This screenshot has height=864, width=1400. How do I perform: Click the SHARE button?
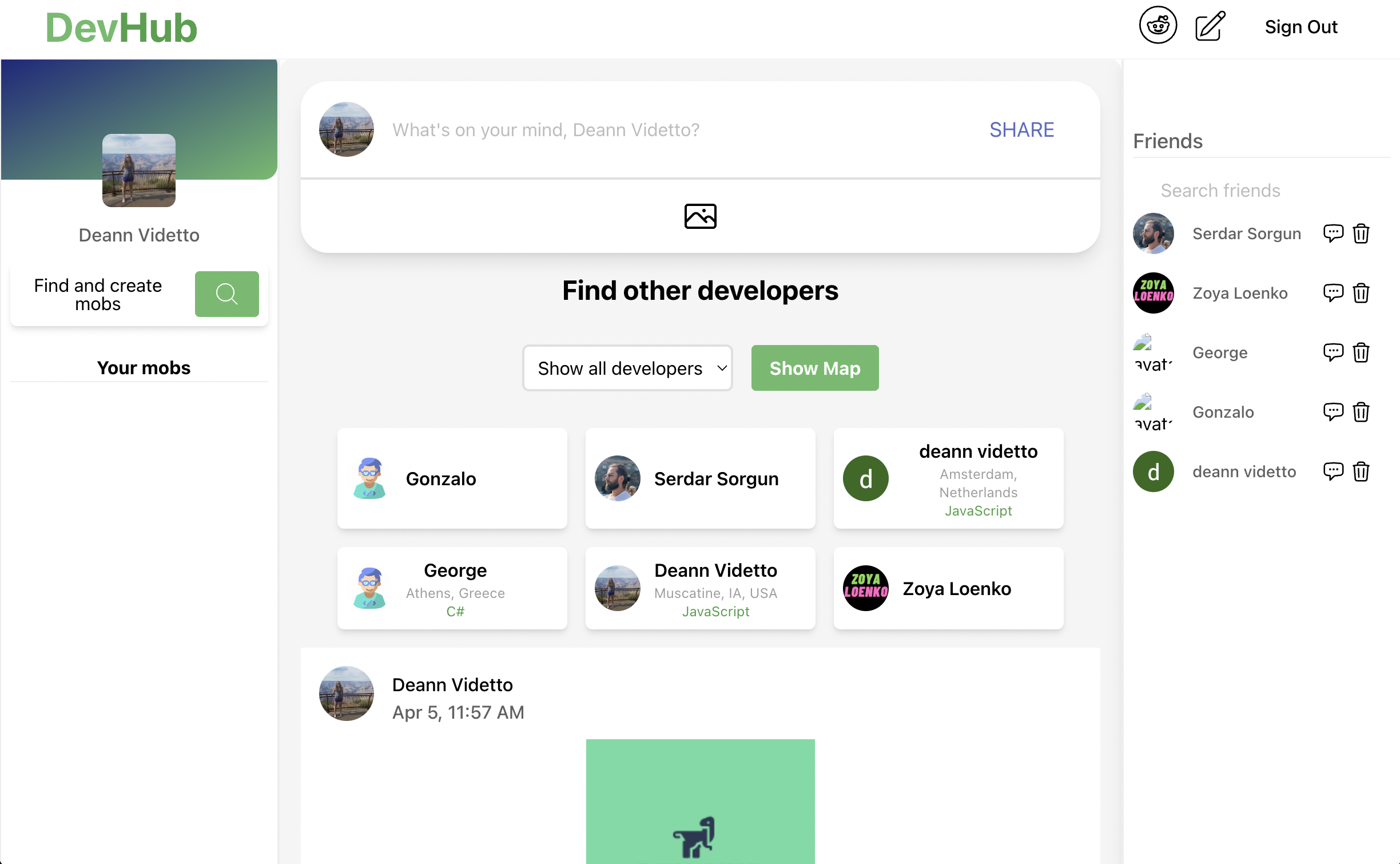[x=1022, y=129]
